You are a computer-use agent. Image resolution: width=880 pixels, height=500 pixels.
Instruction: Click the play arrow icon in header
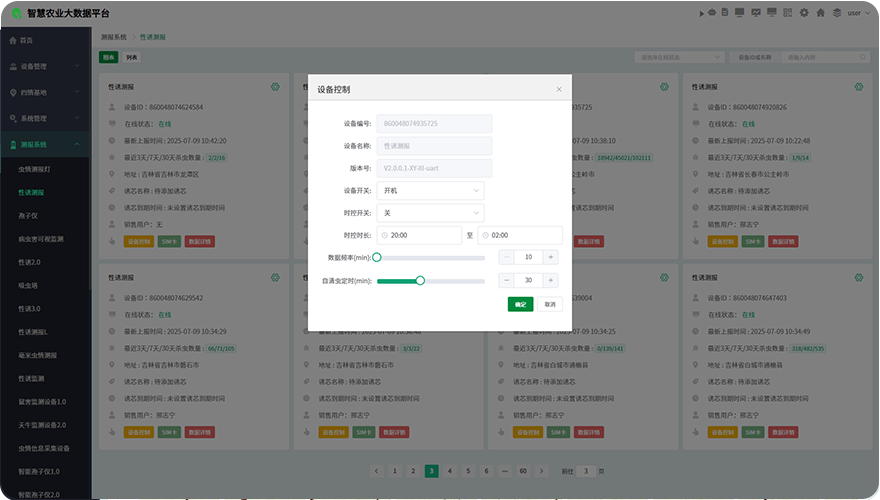[x=702, y=13]
